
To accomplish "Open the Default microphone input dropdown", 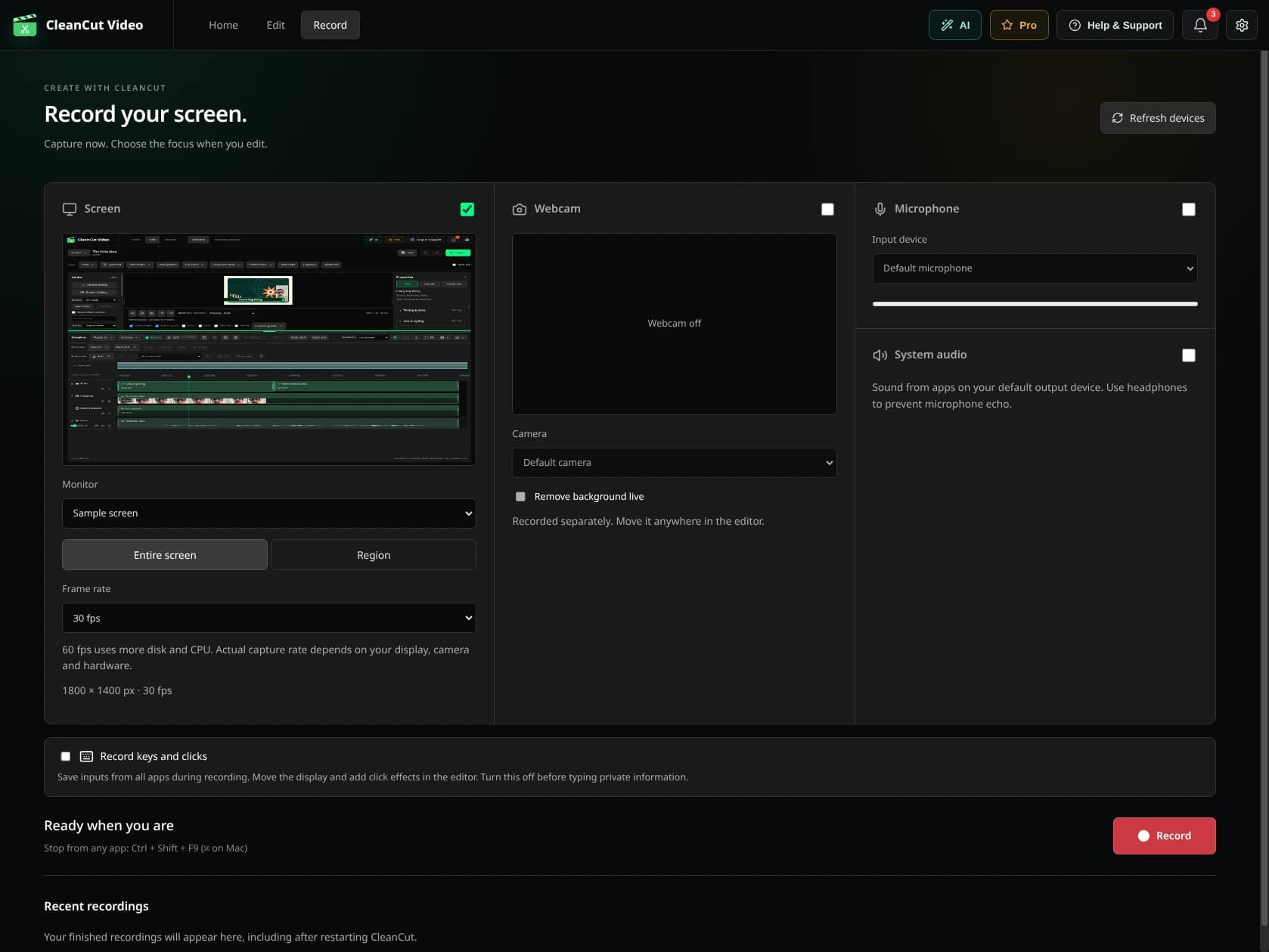I will point(1035,268).
